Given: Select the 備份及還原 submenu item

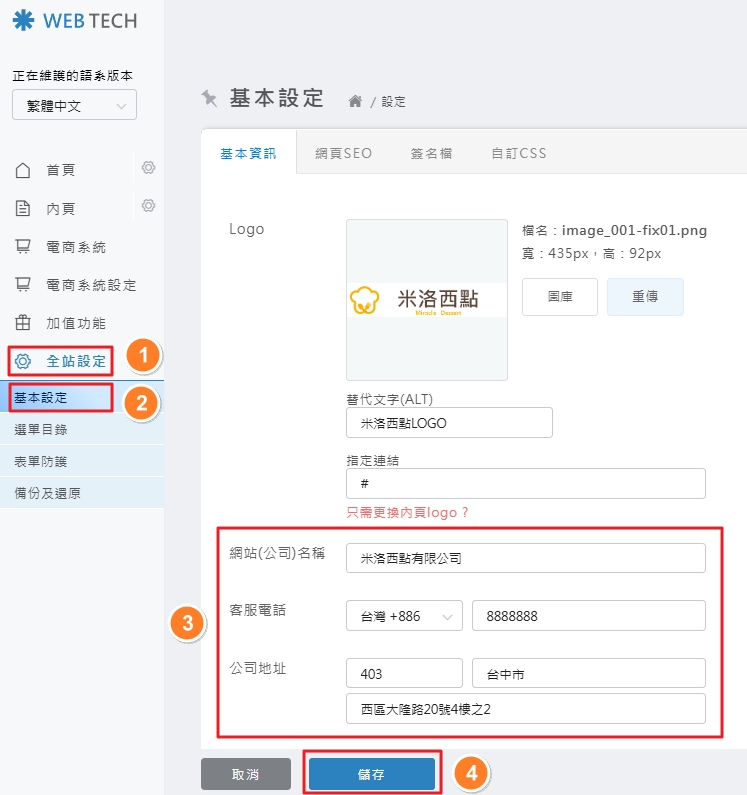Looking at the screenshot, I should pyautogui.click(x=82, y=493).
